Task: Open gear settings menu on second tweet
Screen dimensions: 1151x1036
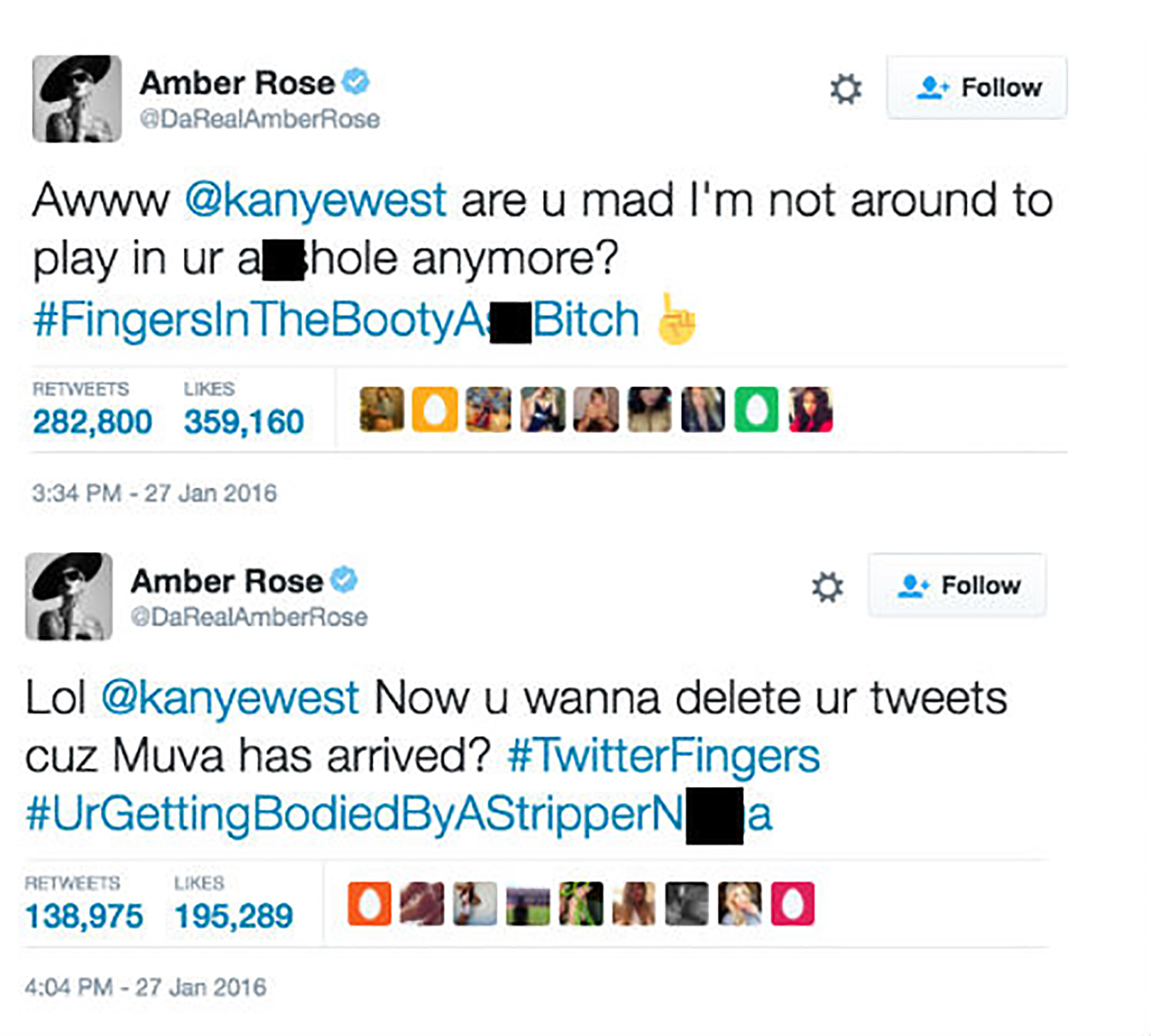Action: [827, 587]
